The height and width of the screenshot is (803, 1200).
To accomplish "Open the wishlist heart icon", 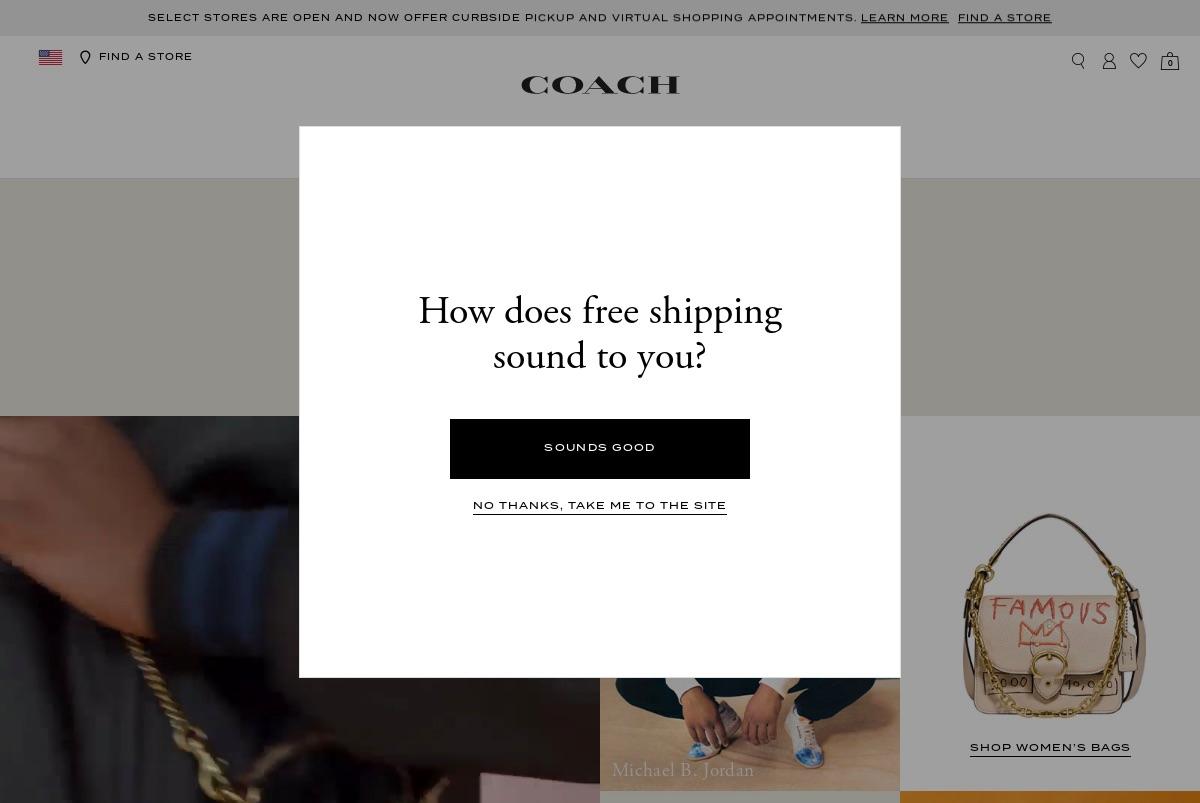I will [1138, 61].
